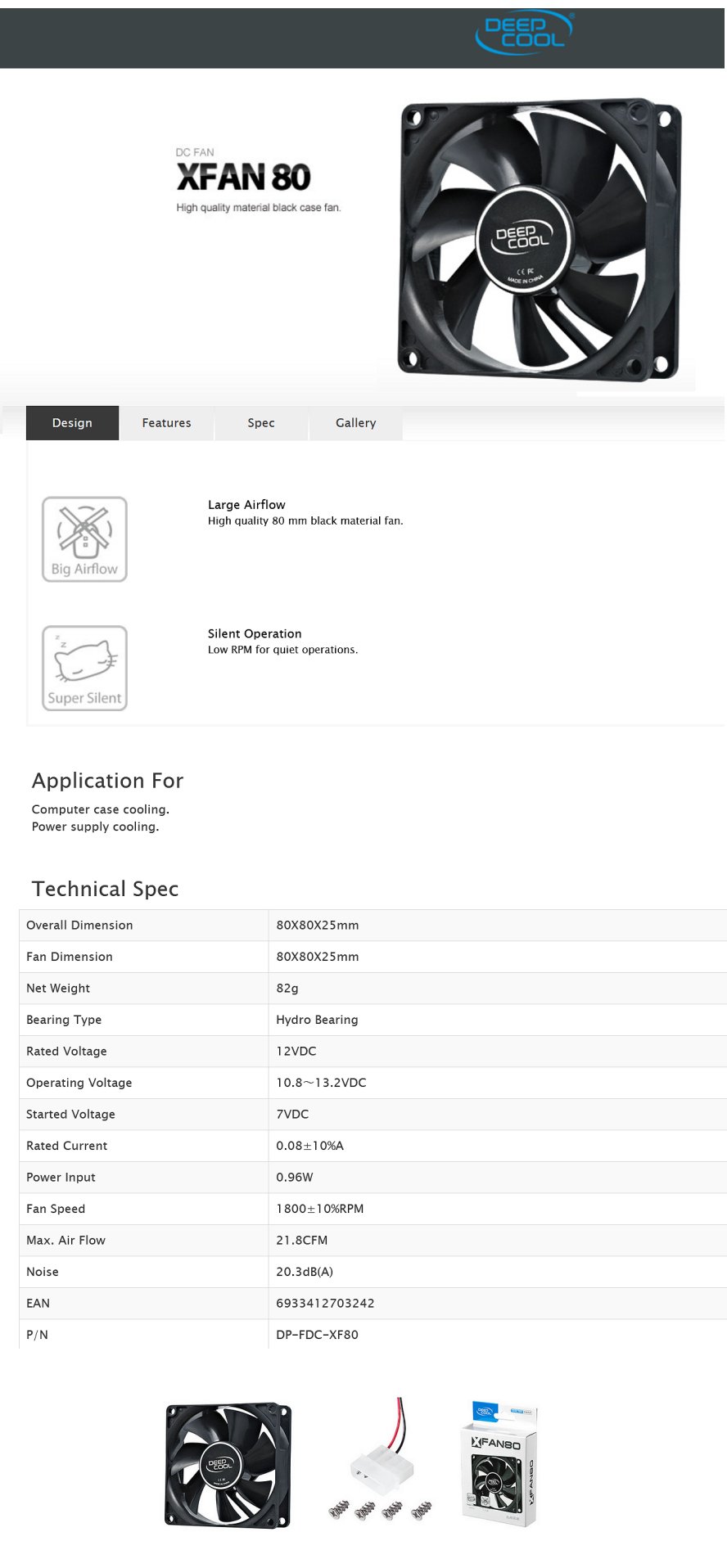Image resolution: width=727 pixels, height=1568 pixels.
Task: Click 'Power supply cooling.' text
Action: click(x=95, y=827)
